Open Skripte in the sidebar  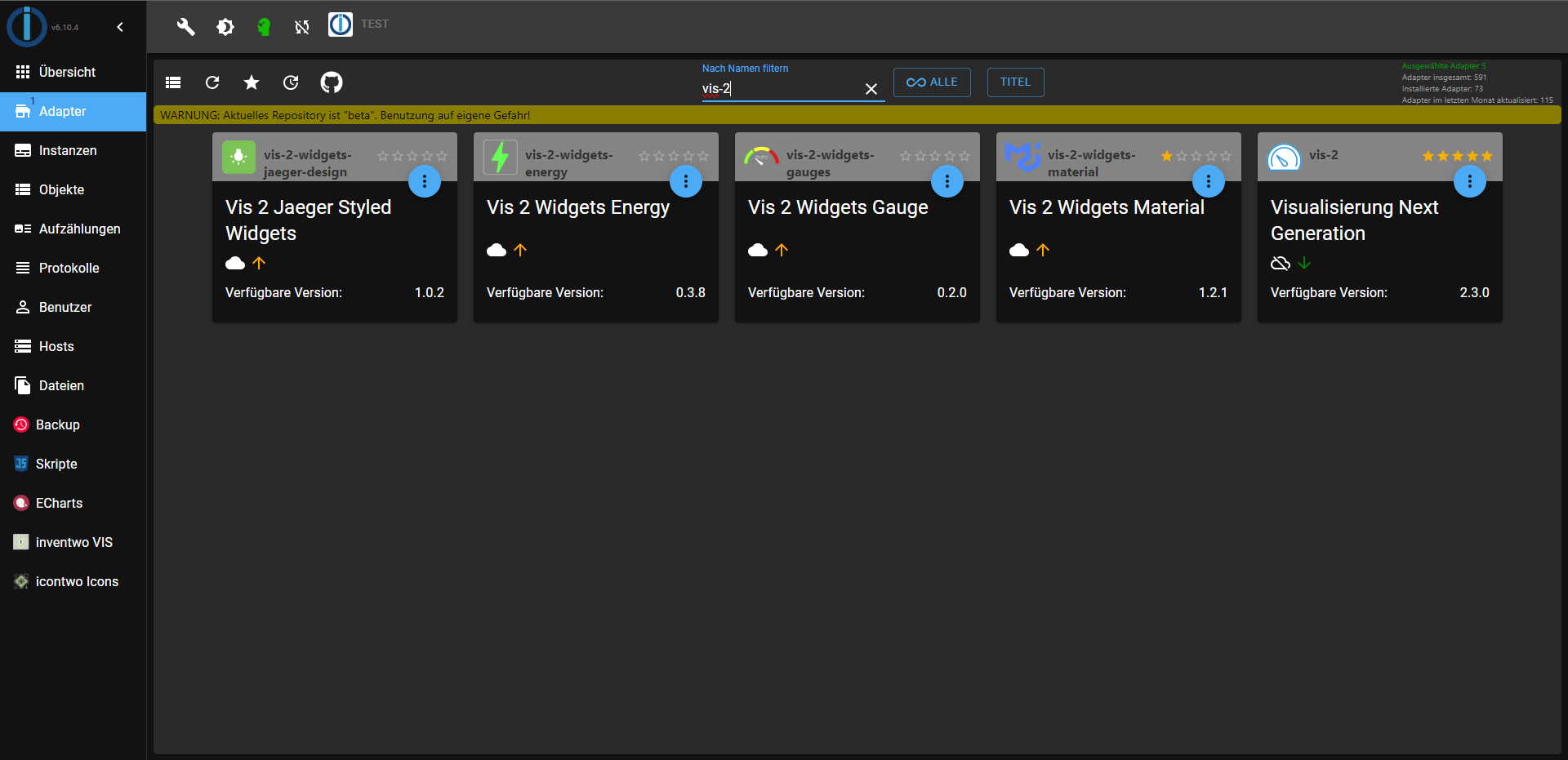pyautogui.click(x=73, y=464)
